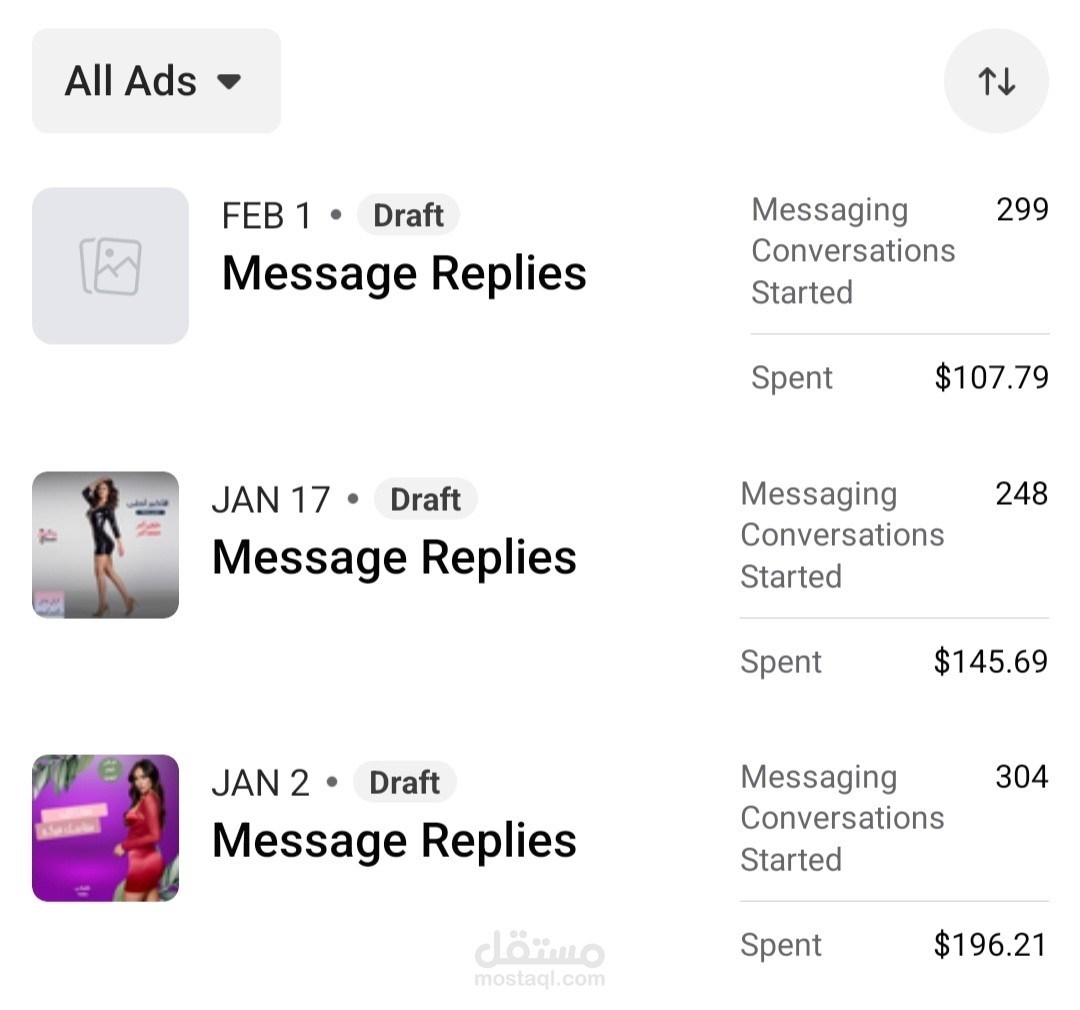Click the JAN 17 date label
The width and height of the screenshot is (1080, 1010).
tap(271, 499)
